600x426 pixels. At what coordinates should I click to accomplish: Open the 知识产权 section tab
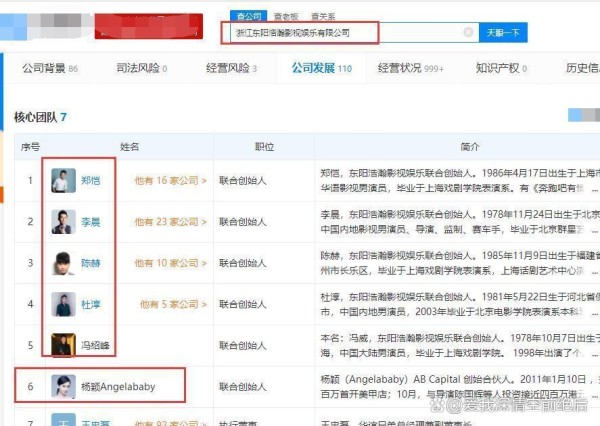(501, 69)
